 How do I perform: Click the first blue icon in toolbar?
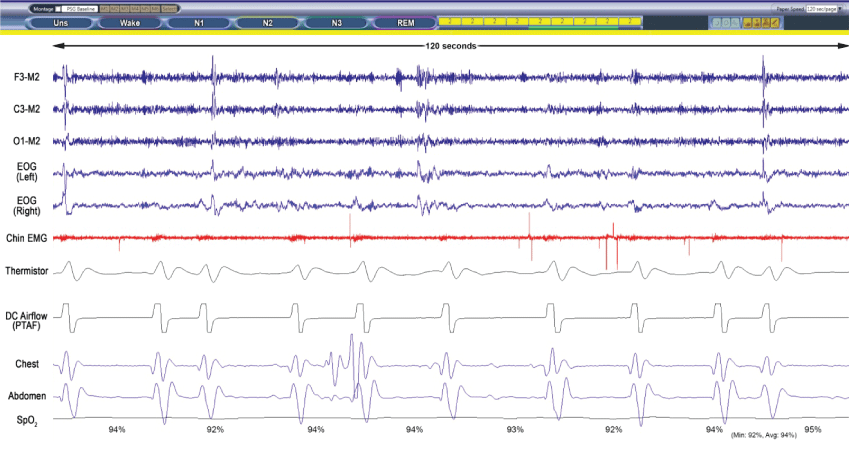click(x=716, y=21)
